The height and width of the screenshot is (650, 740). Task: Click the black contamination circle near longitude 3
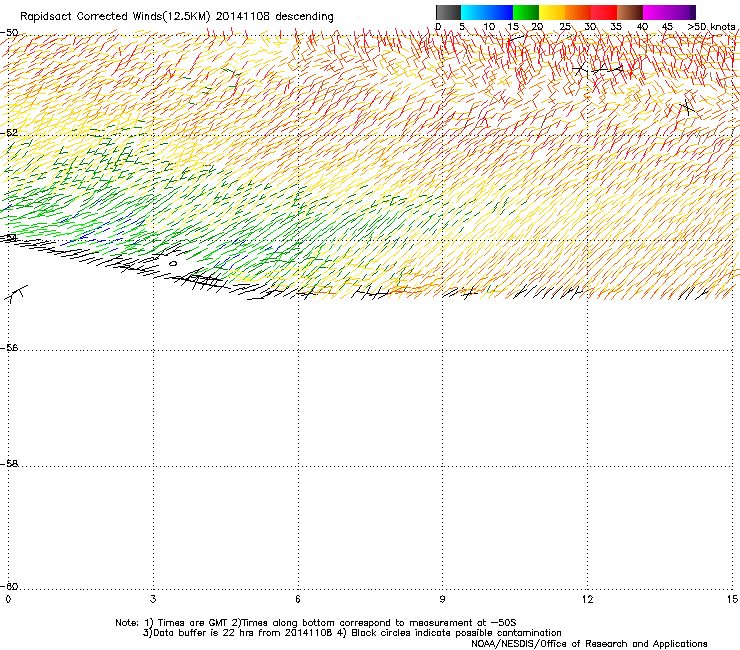point(173,263)
